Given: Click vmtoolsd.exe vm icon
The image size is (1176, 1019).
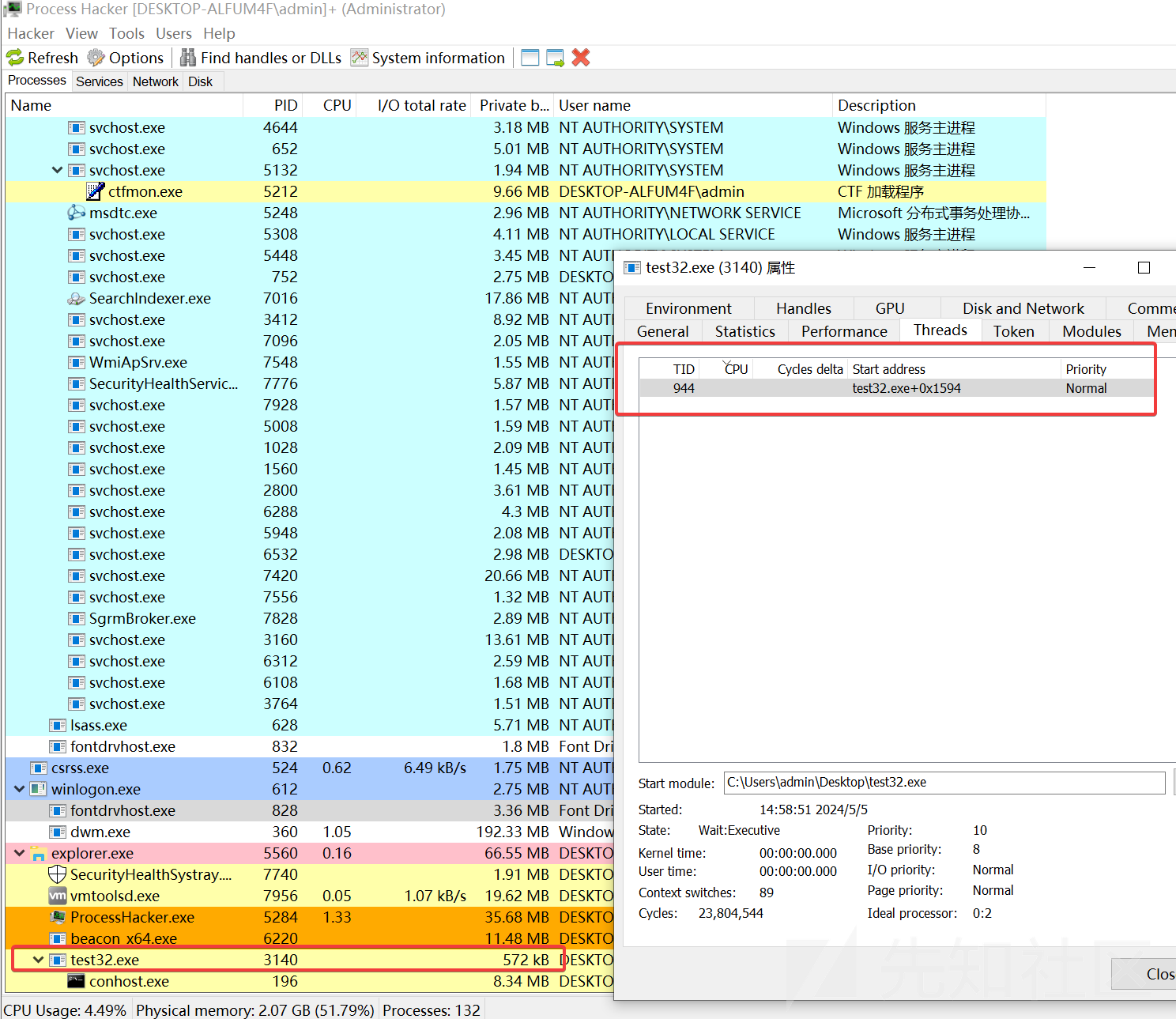Looking at the screenshot, I should [58, 896].
